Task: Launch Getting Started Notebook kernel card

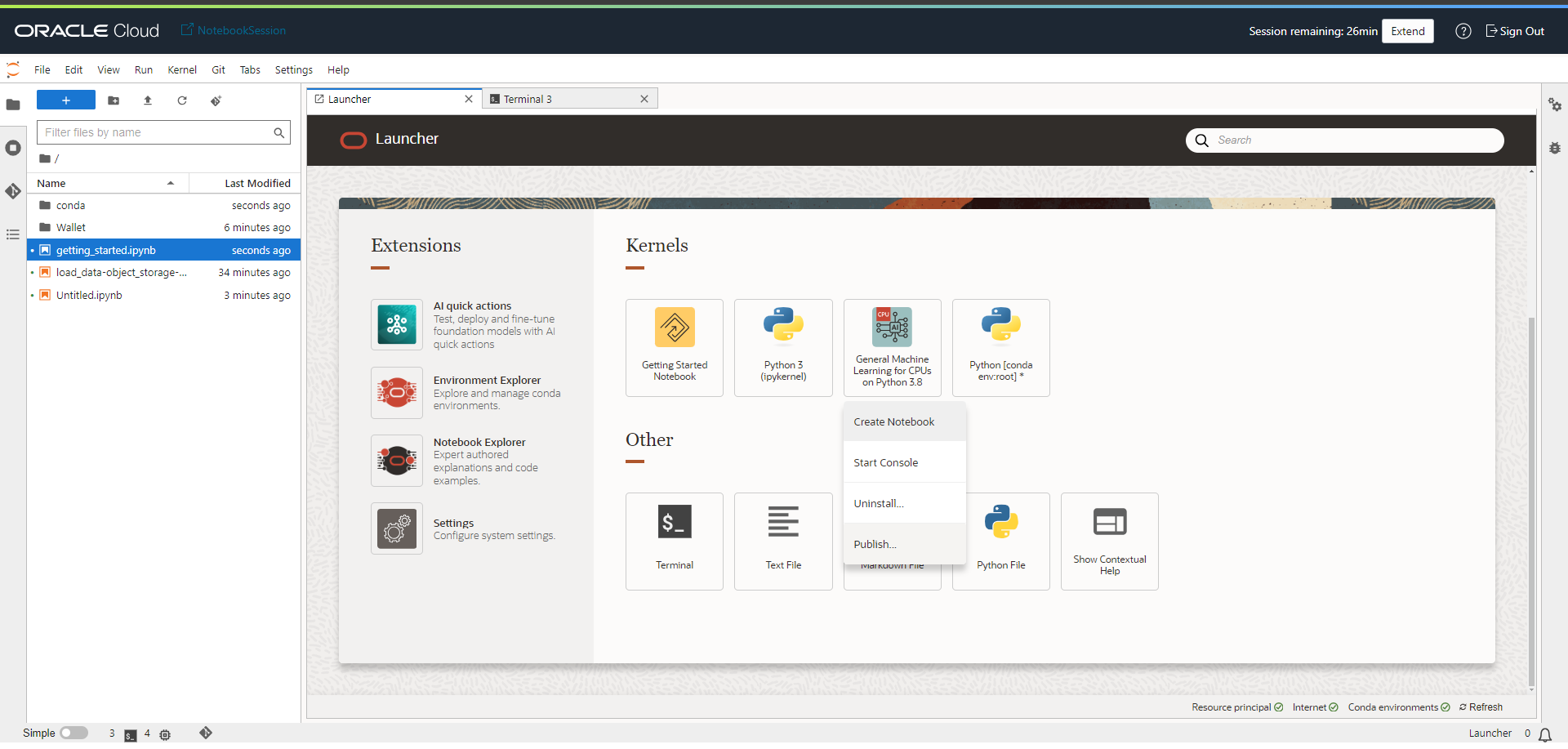Action: click(675, 348)
